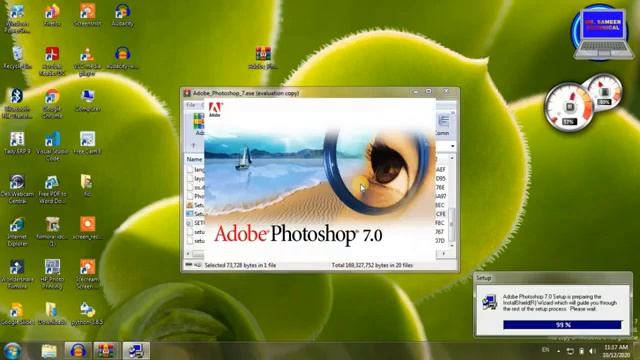Open the Firefox desktop shortcut

[52, 15]
